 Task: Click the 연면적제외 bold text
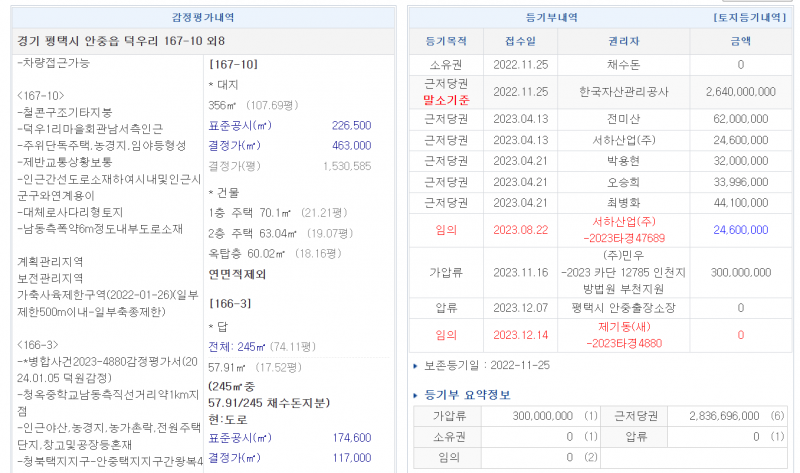point(237,275)
